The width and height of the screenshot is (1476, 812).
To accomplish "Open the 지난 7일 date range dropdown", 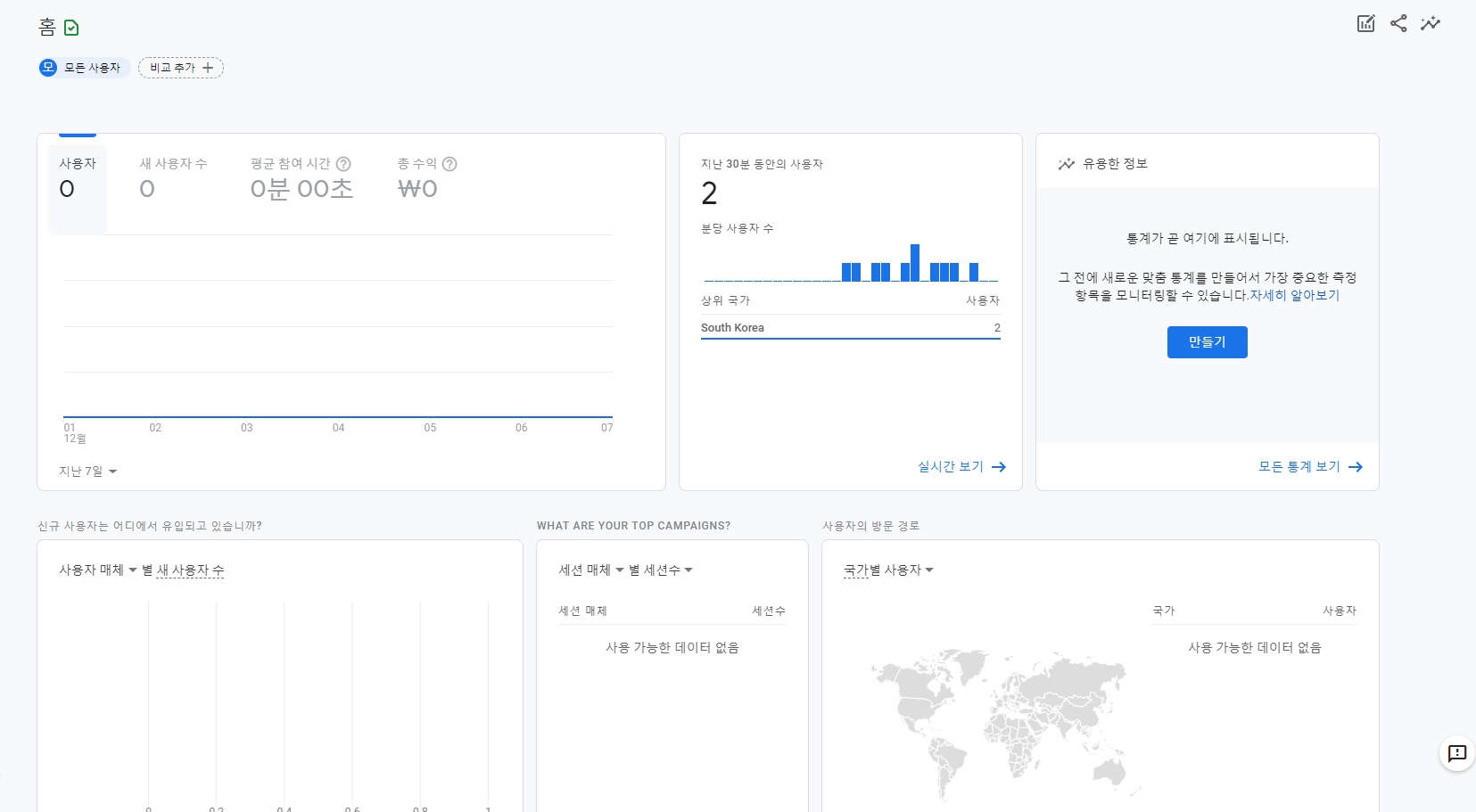I will tap(88, 472).
